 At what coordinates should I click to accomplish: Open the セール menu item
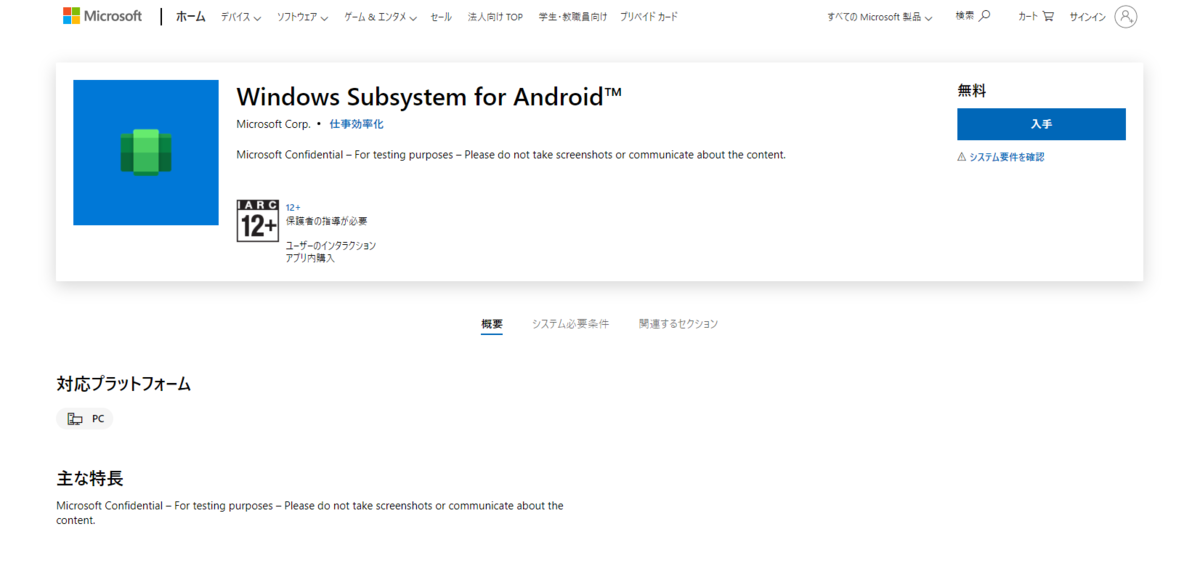441,17
